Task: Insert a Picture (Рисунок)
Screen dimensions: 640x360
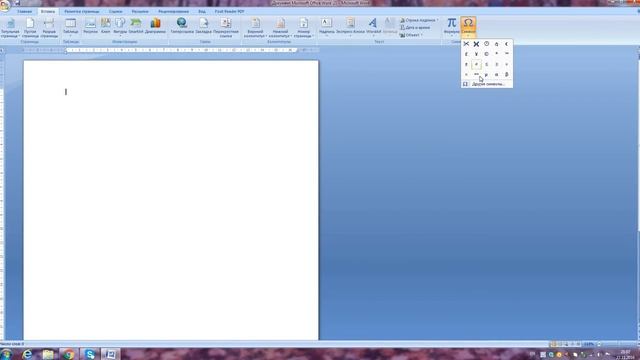Action: point(91,26)
